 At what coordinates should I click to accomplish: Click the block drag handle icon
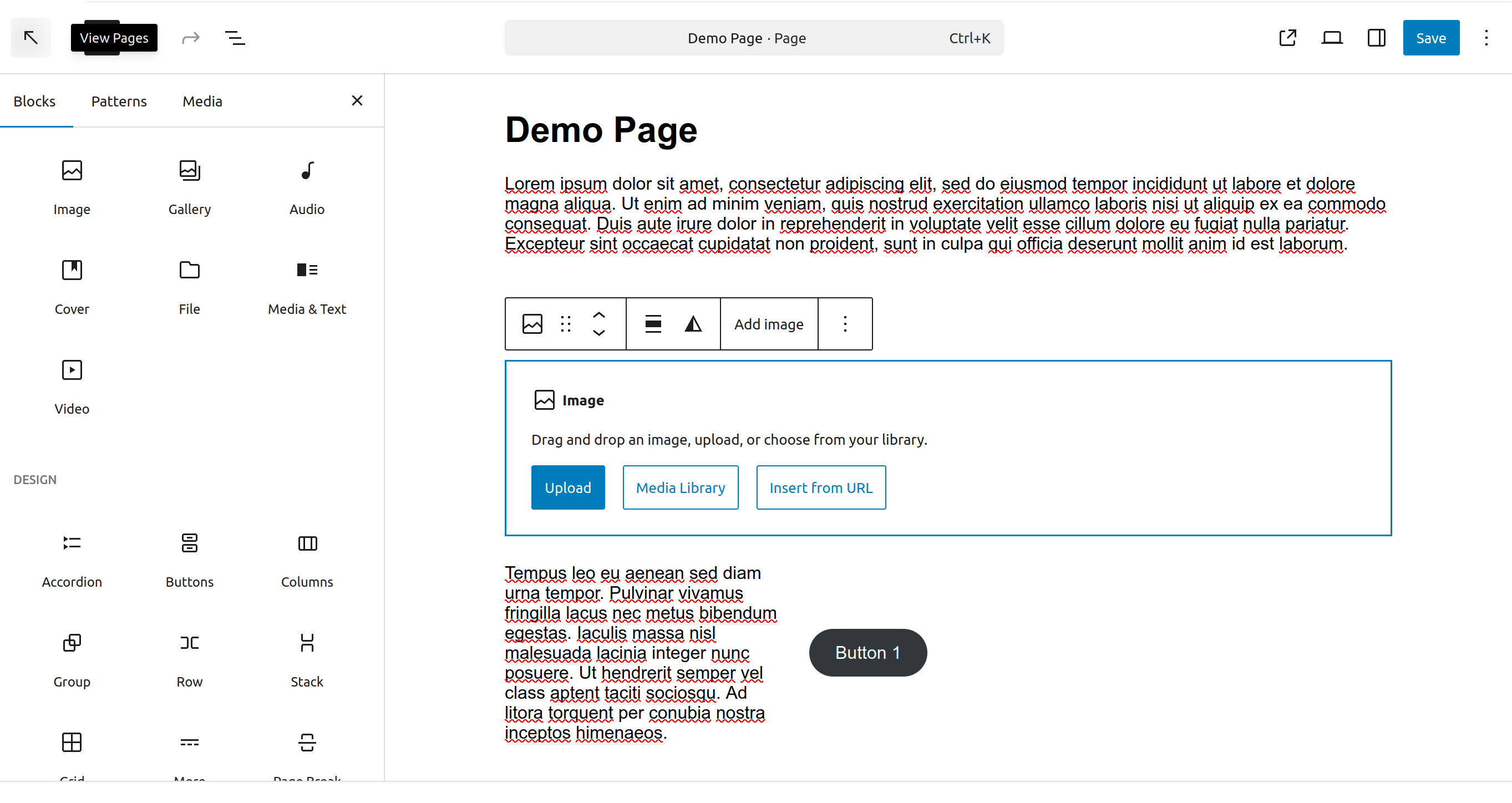565,324
